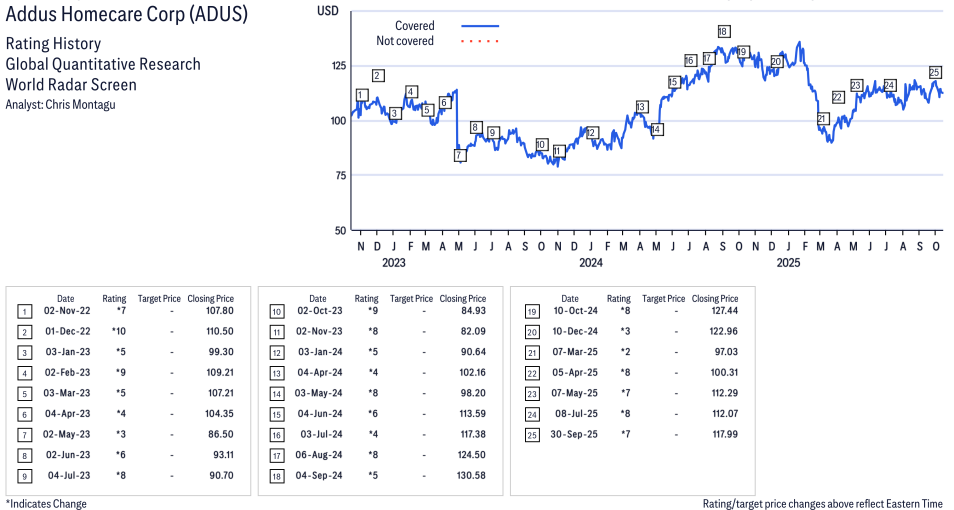Screen dimensions: 954x510
Task: Click the 02-Nov-22 date in the table
Action: [66, 312]
